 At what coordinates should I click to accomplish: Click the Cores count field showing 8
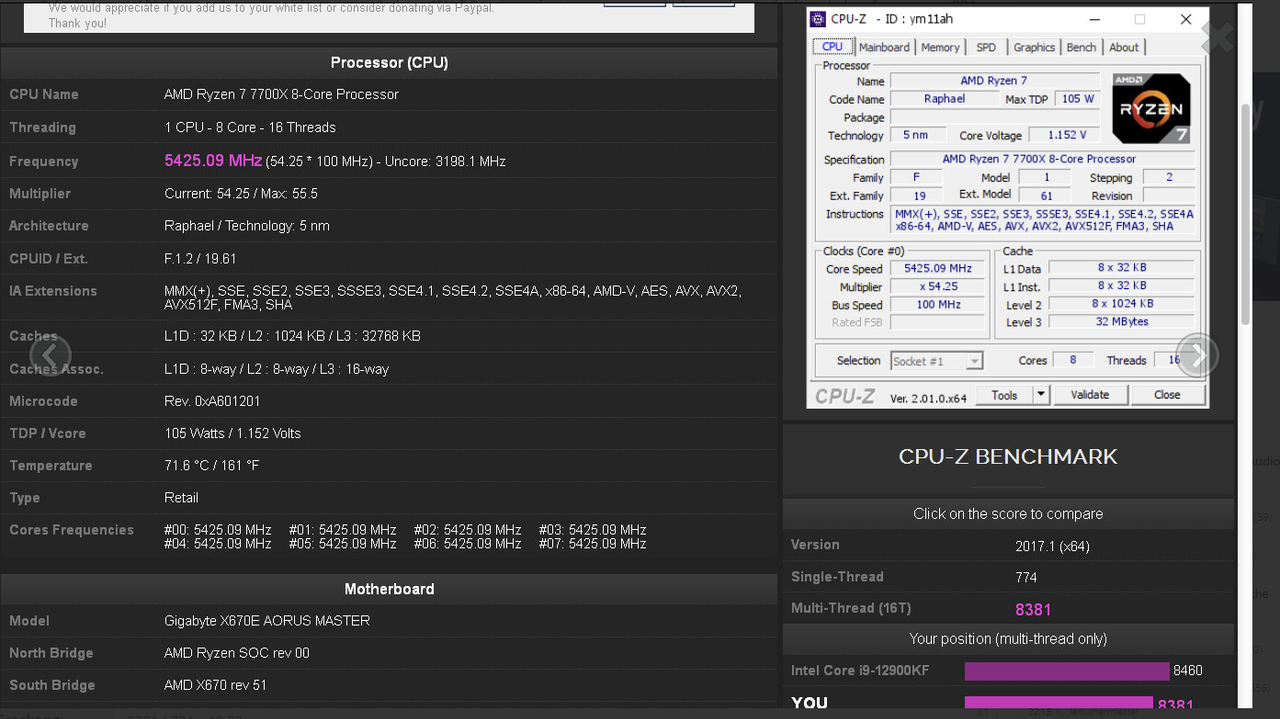click(1073, 360)
